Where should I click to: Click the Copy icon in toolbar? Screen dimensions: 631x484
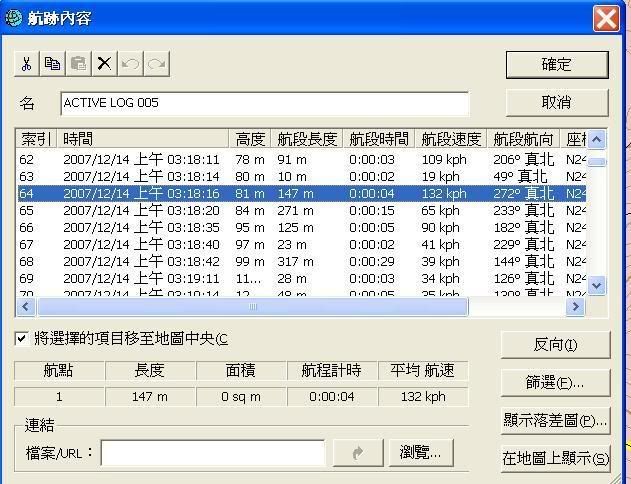[53, 64]
